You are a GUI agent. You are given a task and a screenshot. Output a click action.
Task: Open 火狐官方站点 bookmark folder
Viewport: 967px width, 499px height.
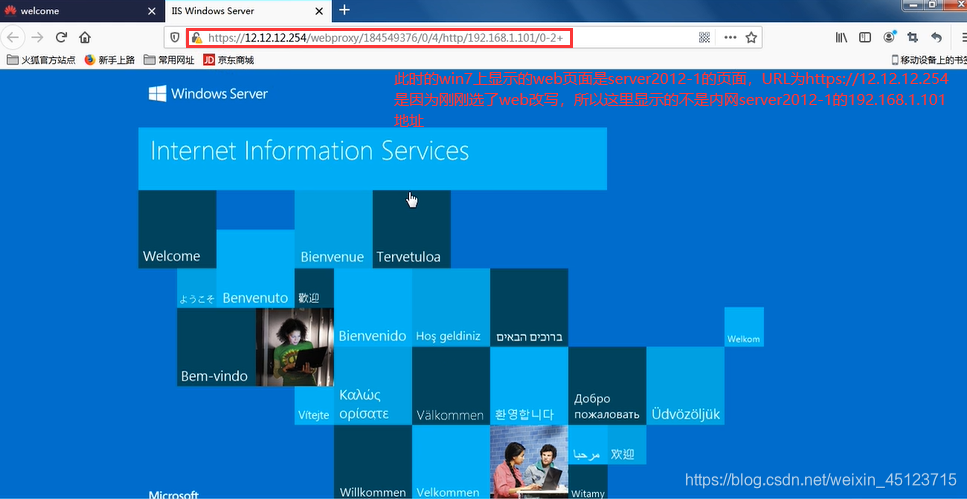(x=41, y=60)
